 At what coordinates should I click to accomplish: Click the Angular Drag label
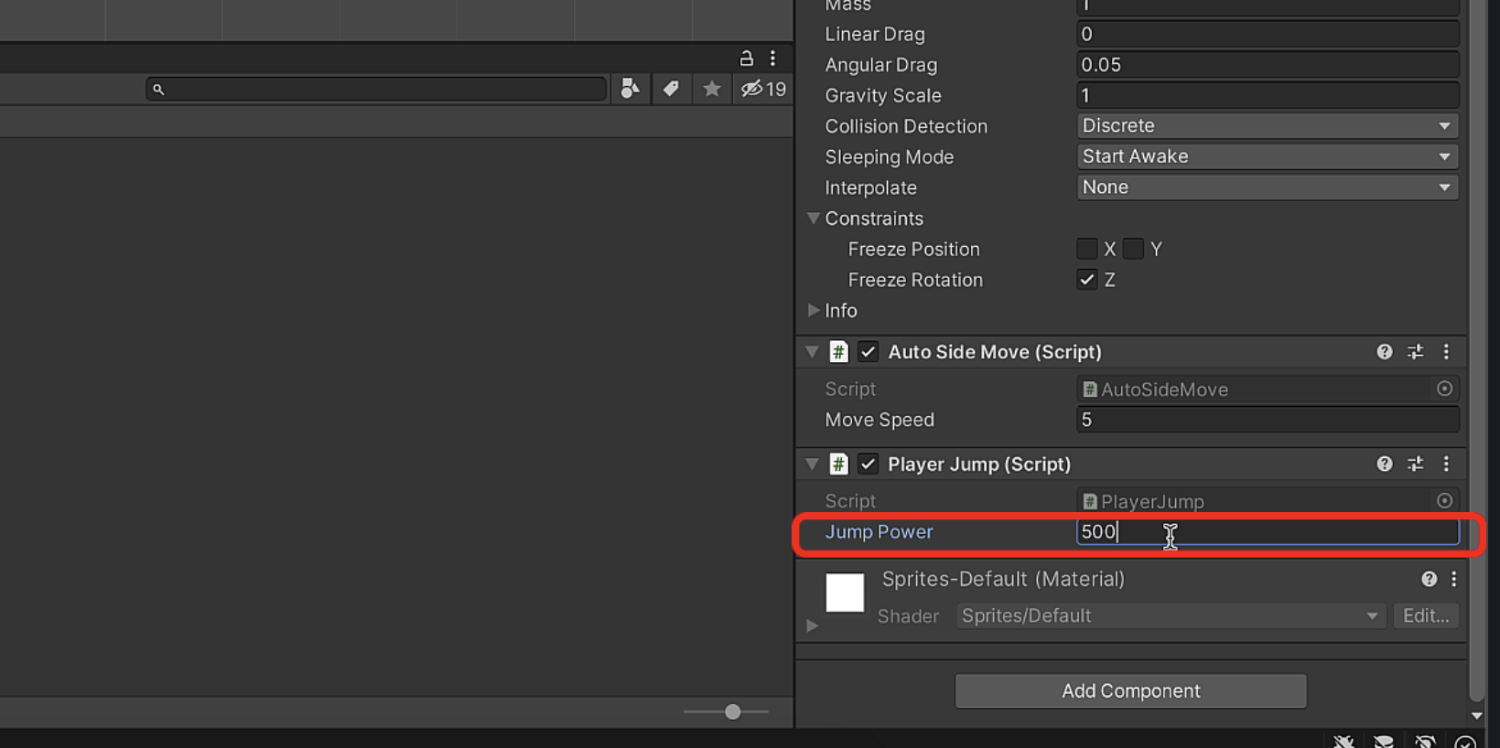point(881,65)
